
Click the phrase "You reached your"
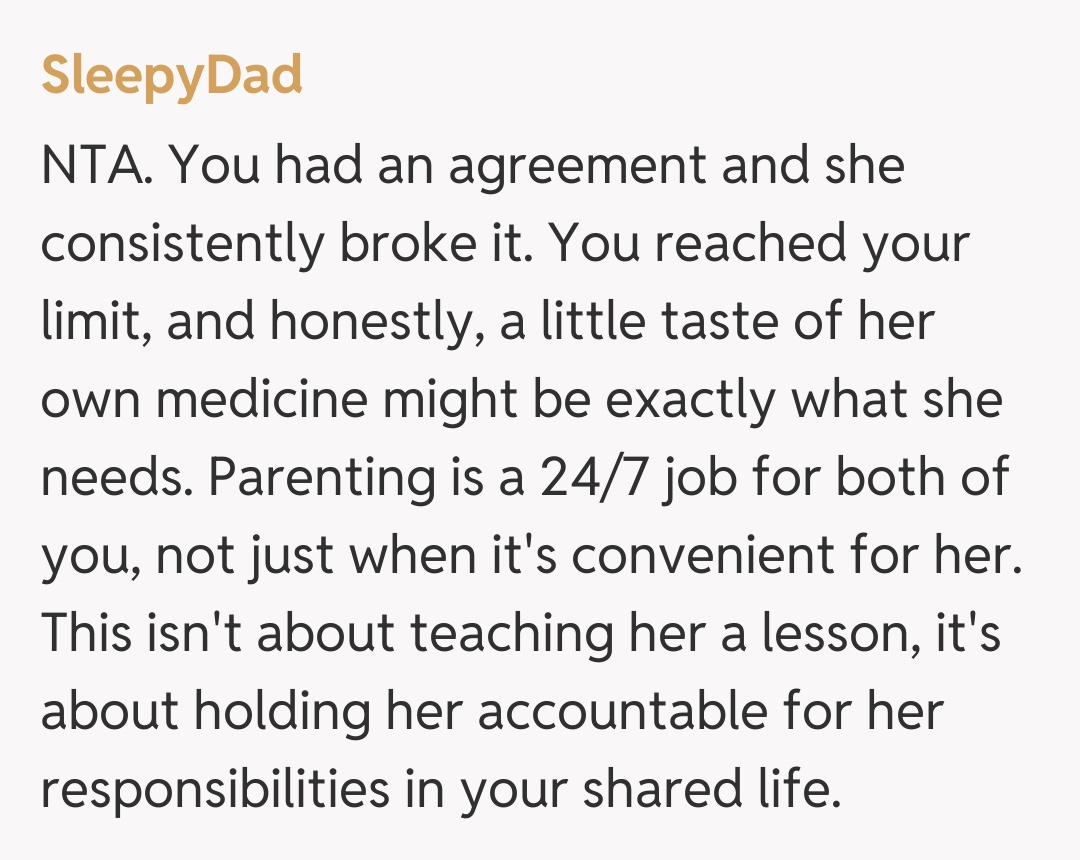758,244
